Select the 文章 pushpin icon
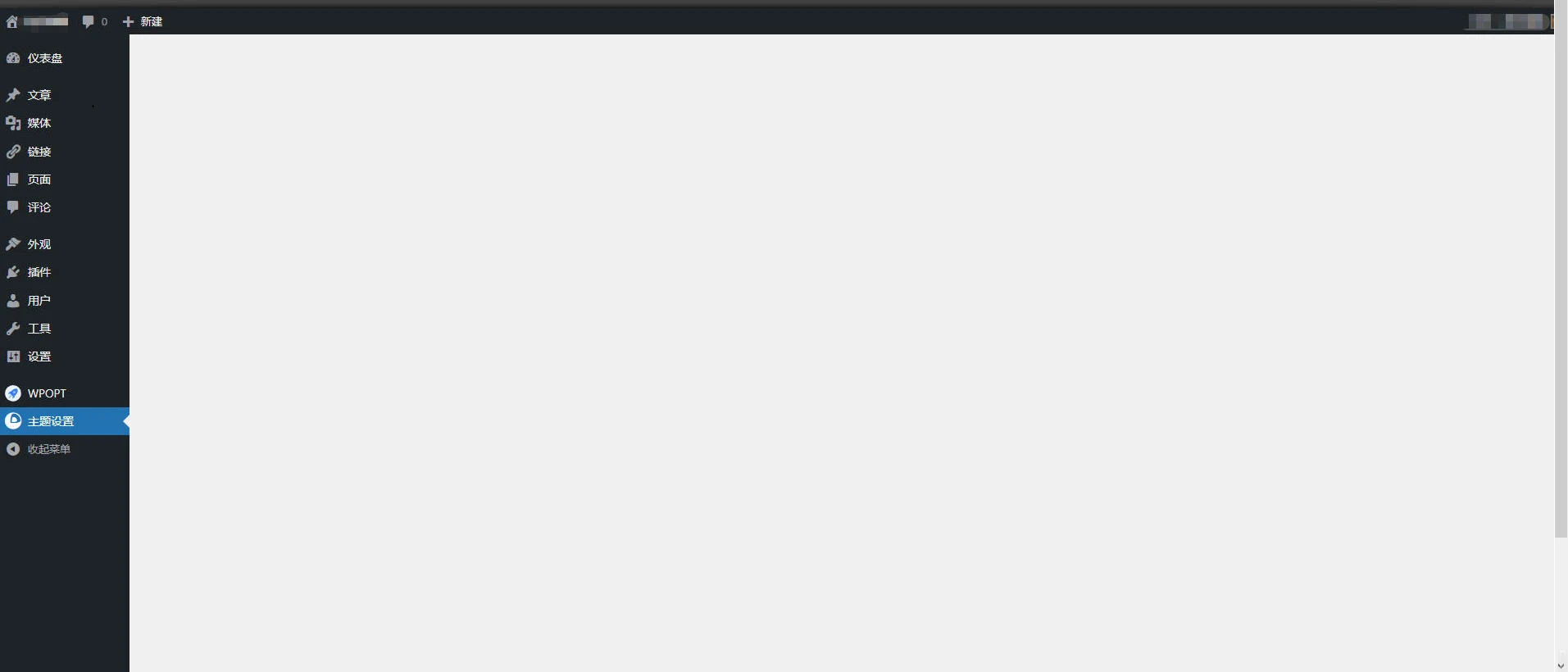1568x672 pixels. click(x=13, y=95)
